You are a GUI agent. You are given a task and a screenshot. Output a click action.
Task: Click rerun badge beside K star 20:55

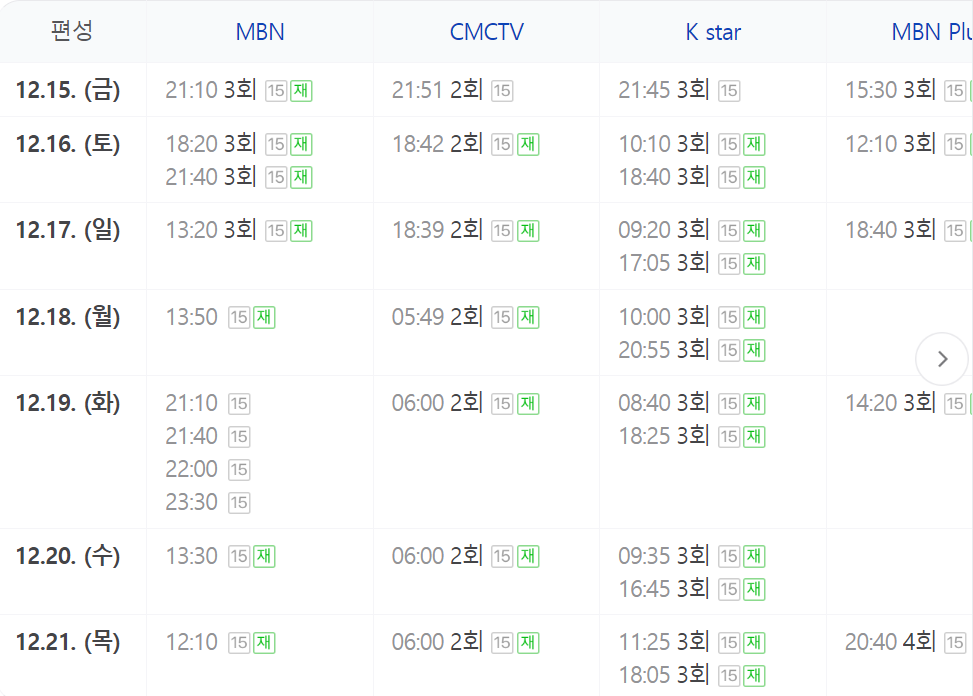[x=754, y=350]
